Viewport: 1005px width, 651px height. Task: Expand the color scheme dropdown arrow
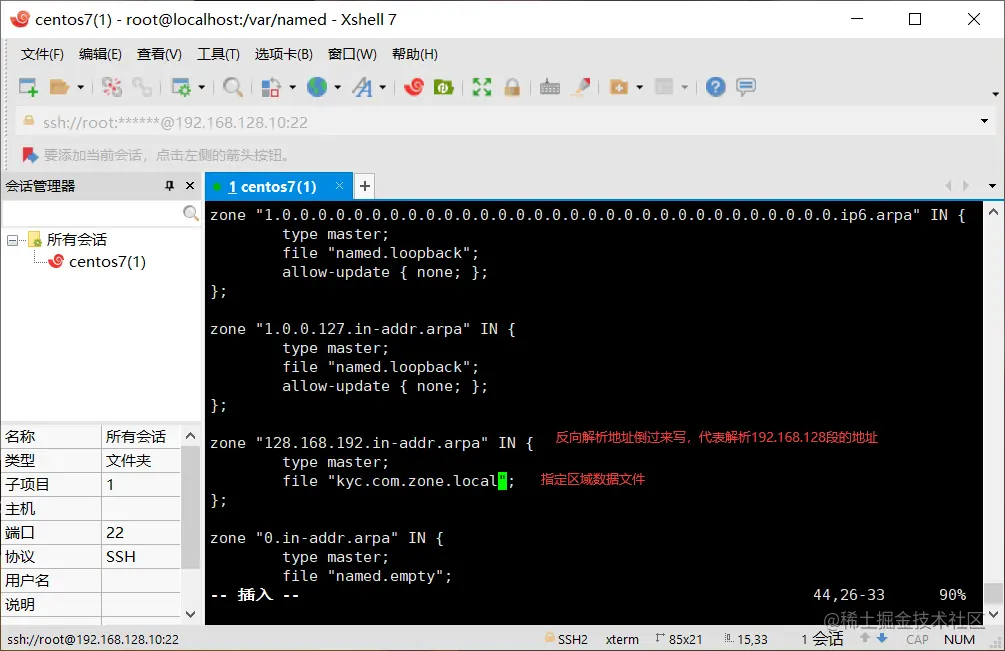[292, 87]
